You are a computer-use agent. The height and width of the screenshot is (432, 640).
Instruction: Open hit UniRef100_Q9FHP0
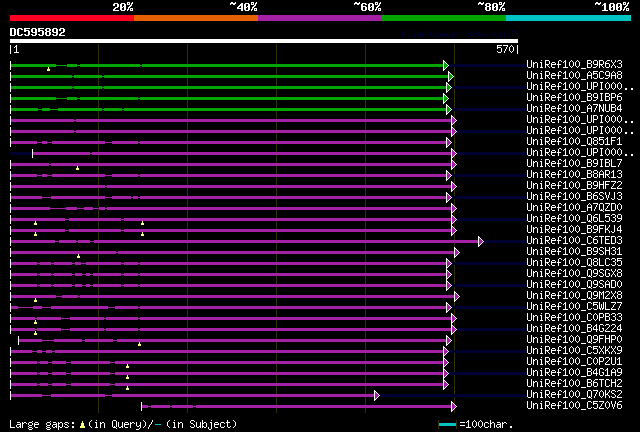[574, 340]
